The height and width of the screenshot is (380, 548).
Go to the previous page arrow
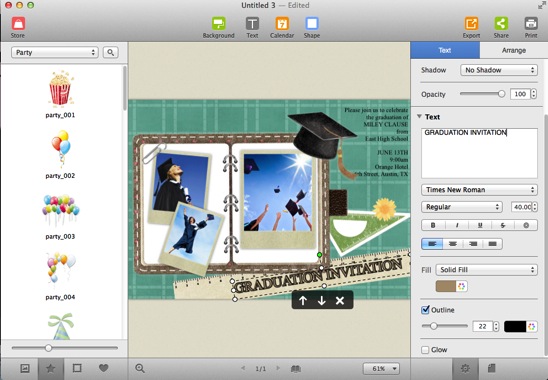pyautogui.click(x=243, y=368)
